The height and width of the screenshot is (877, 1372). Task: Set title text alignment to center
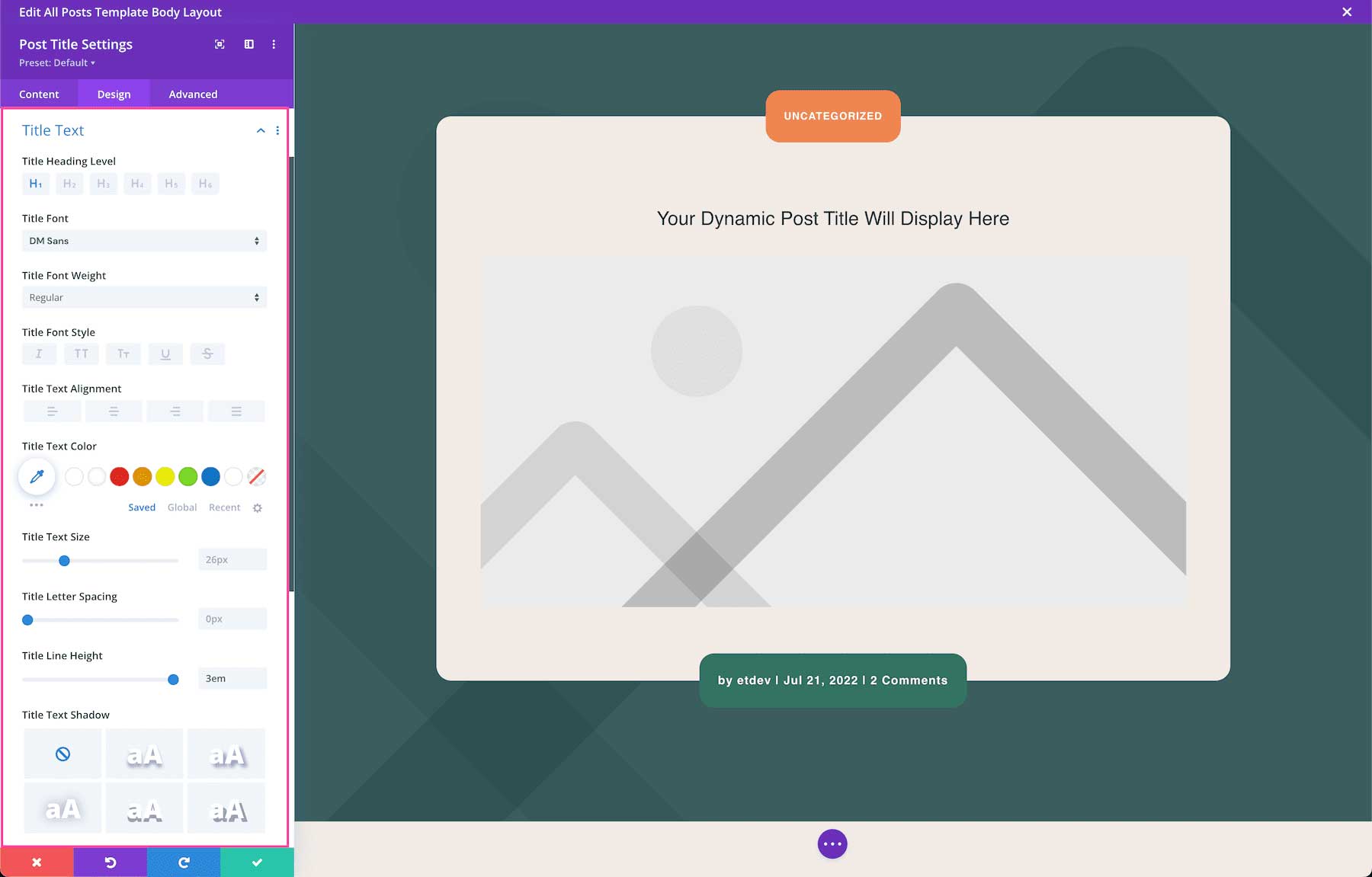pyautogui.click(x=113, y=411)
